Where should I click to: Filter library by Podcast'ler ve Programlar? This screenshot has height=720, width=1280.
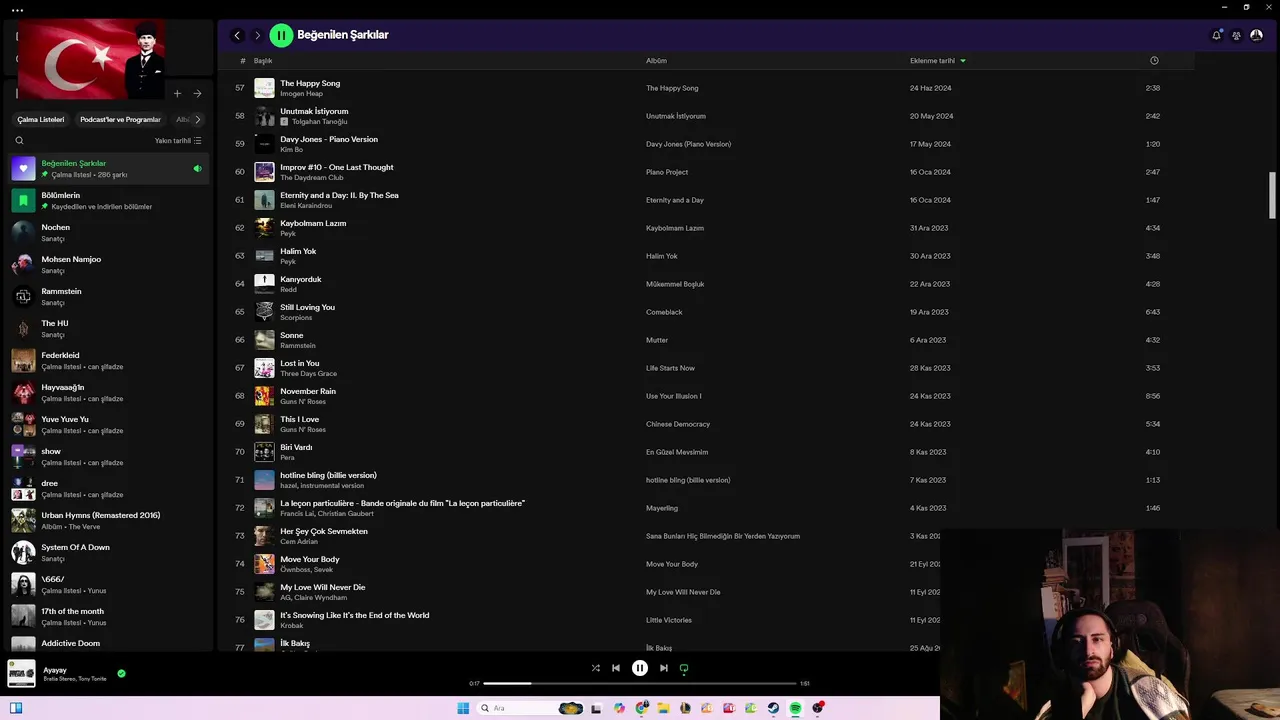tap(120, 119)
